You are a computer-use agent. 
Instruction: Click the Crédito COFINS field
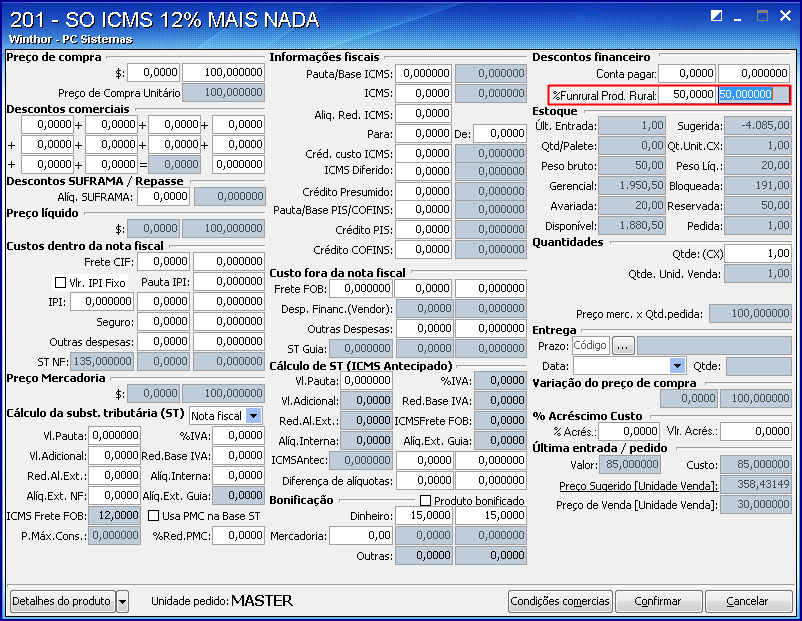(424, 250)
